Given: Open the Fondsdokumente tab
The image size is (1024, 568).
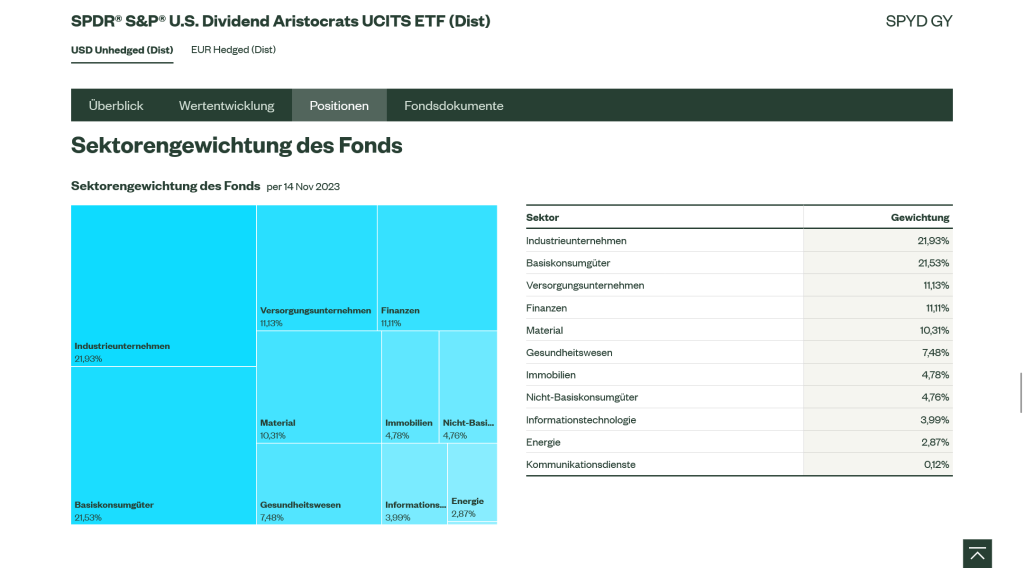Looking at the screenshot, I should coord(454,105).
